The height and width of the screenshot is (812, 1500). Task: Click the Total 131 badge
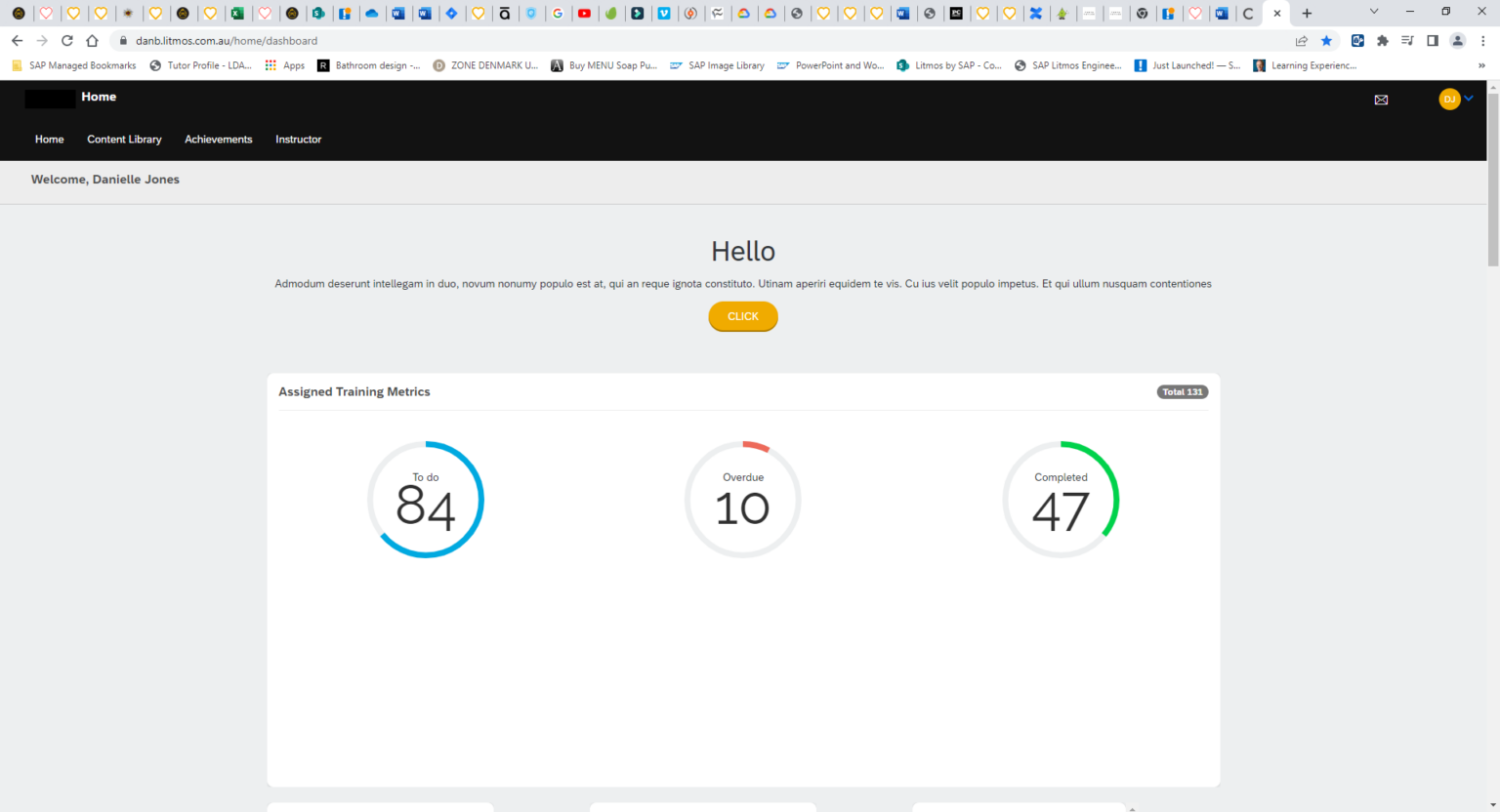point(1182,392)
